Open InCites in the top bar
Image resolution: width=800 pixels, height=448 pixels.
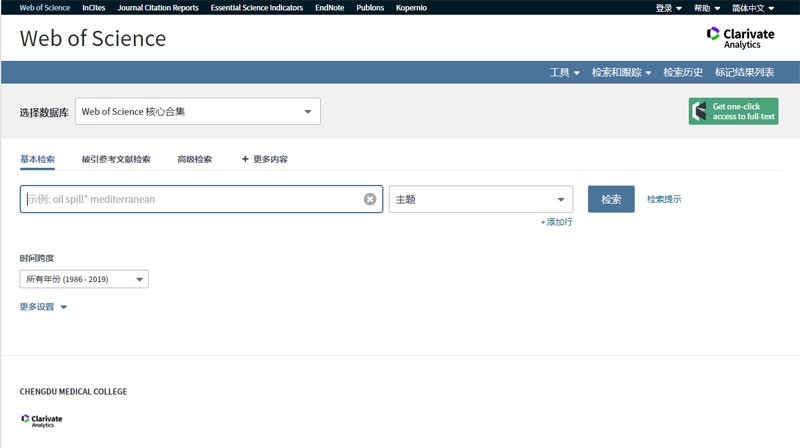click(x=94, y=8)
